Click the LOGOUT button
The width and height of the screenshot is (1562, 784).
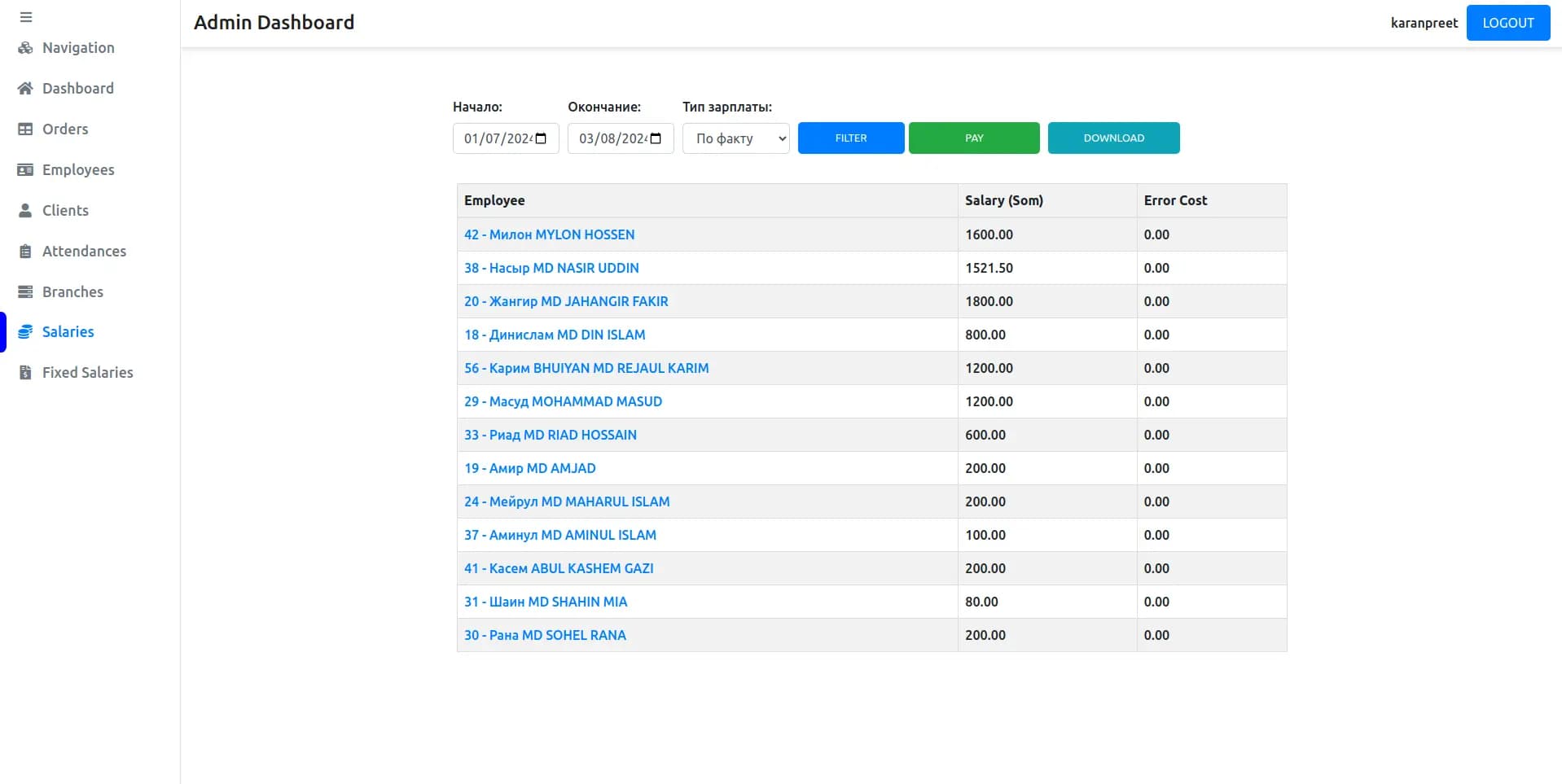(x=1508, y=23)
